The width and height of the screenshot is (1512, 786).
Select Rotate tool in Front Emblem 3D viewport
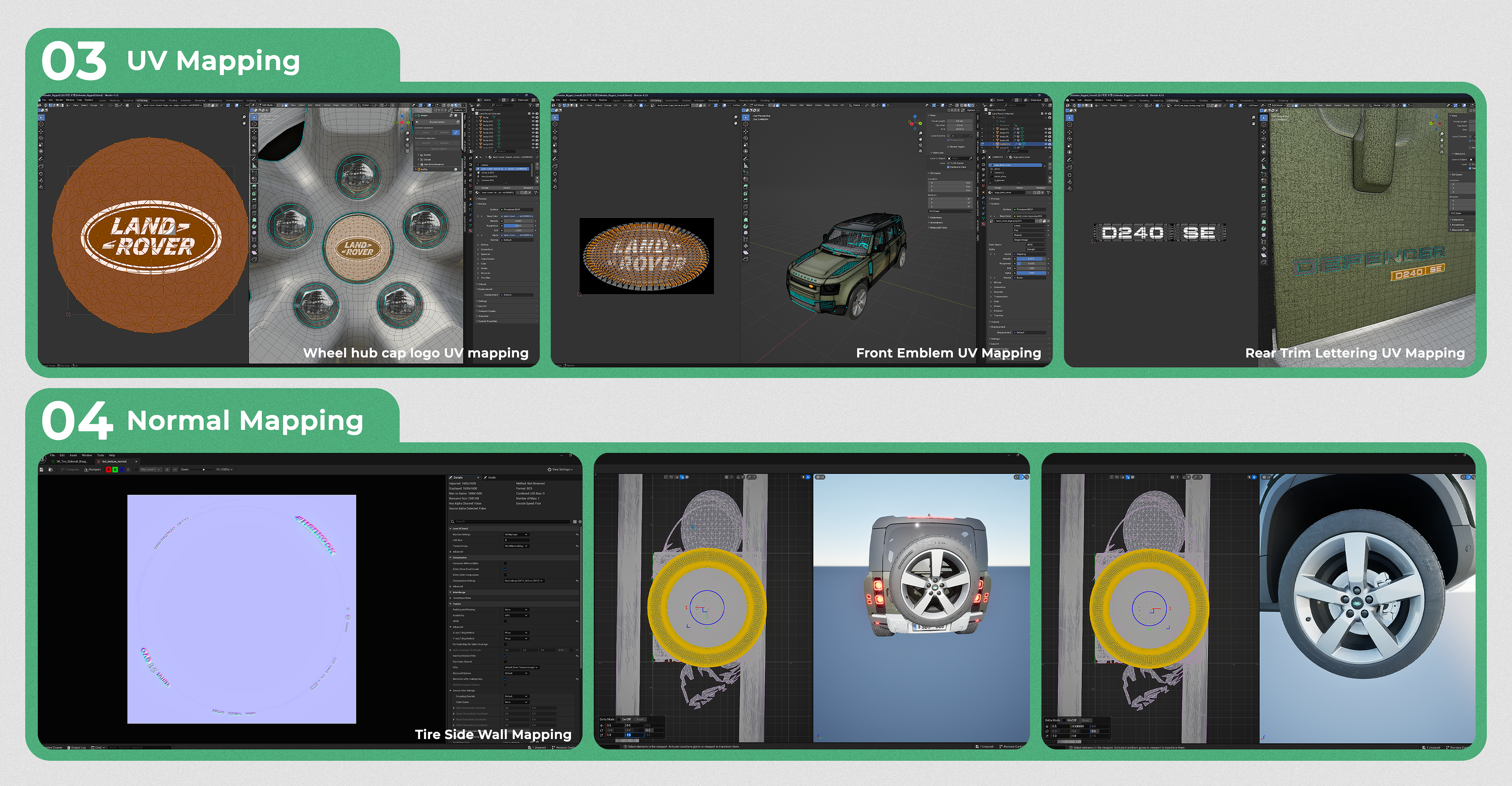[746, 138]
